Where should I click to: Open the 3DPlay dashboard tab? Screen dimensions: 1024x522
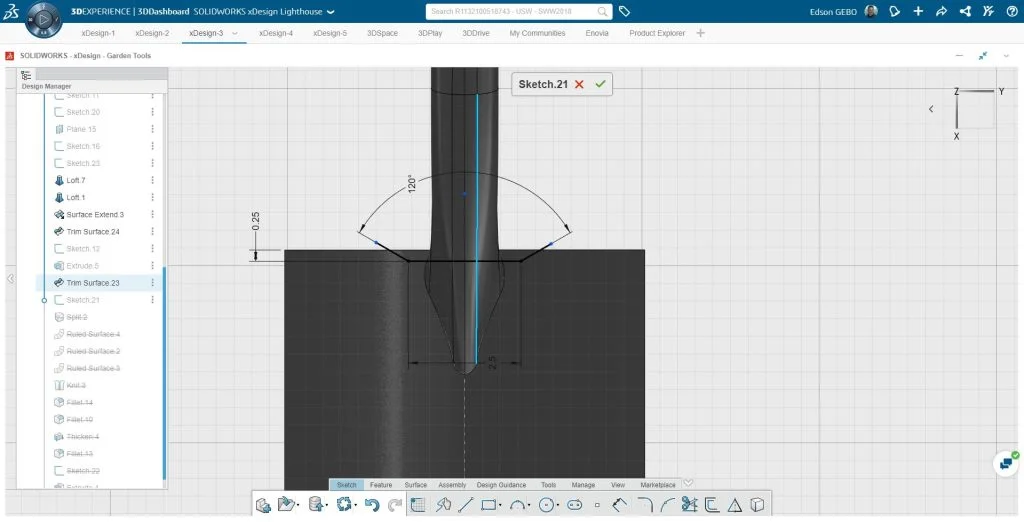430,33
